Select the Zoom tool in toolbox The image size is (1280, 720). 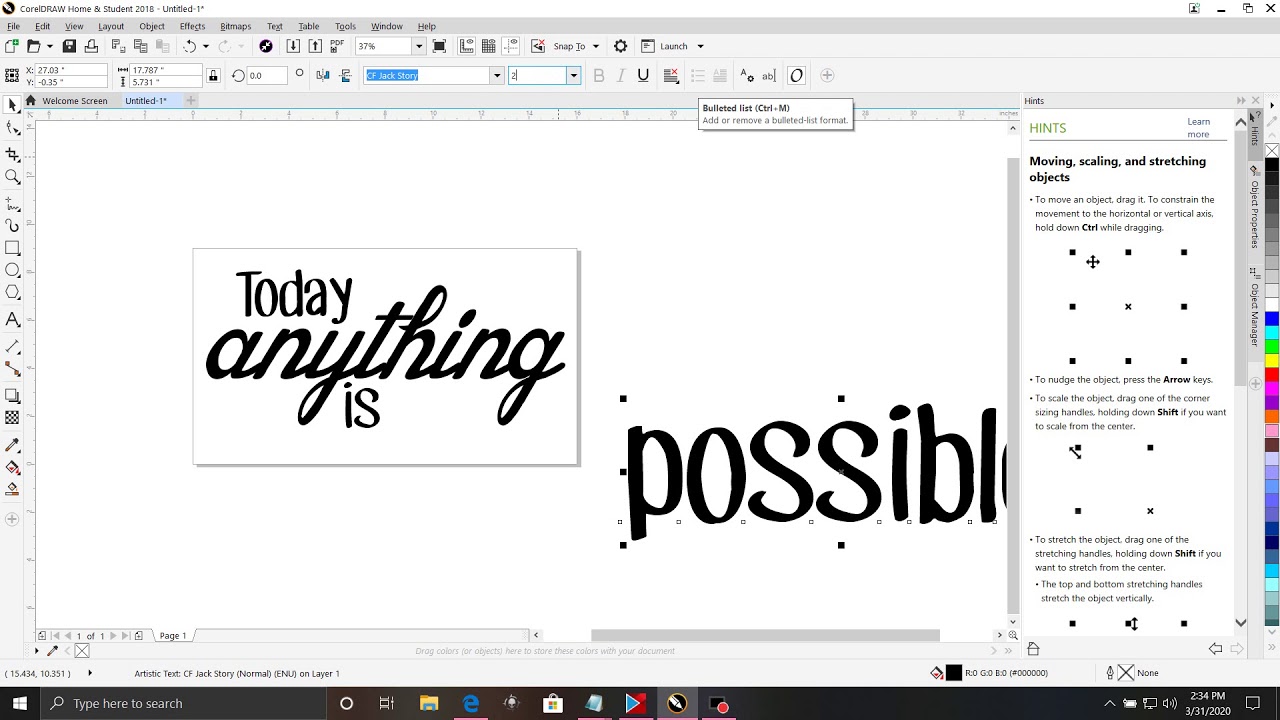pyautogui.click(x=12, y=177)
